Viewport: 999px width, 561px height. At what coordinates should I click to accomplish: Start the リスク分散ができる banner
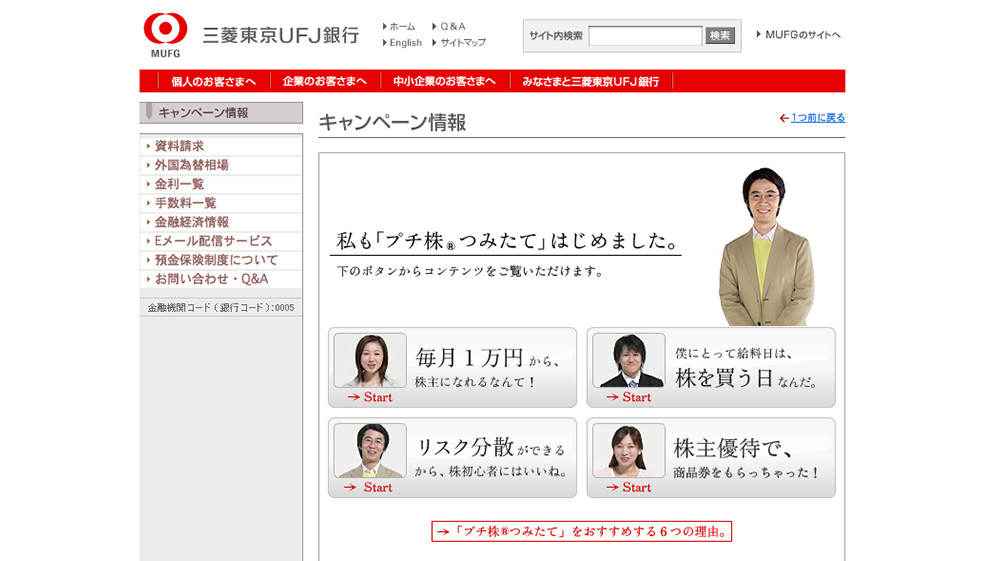coord(452,457)
